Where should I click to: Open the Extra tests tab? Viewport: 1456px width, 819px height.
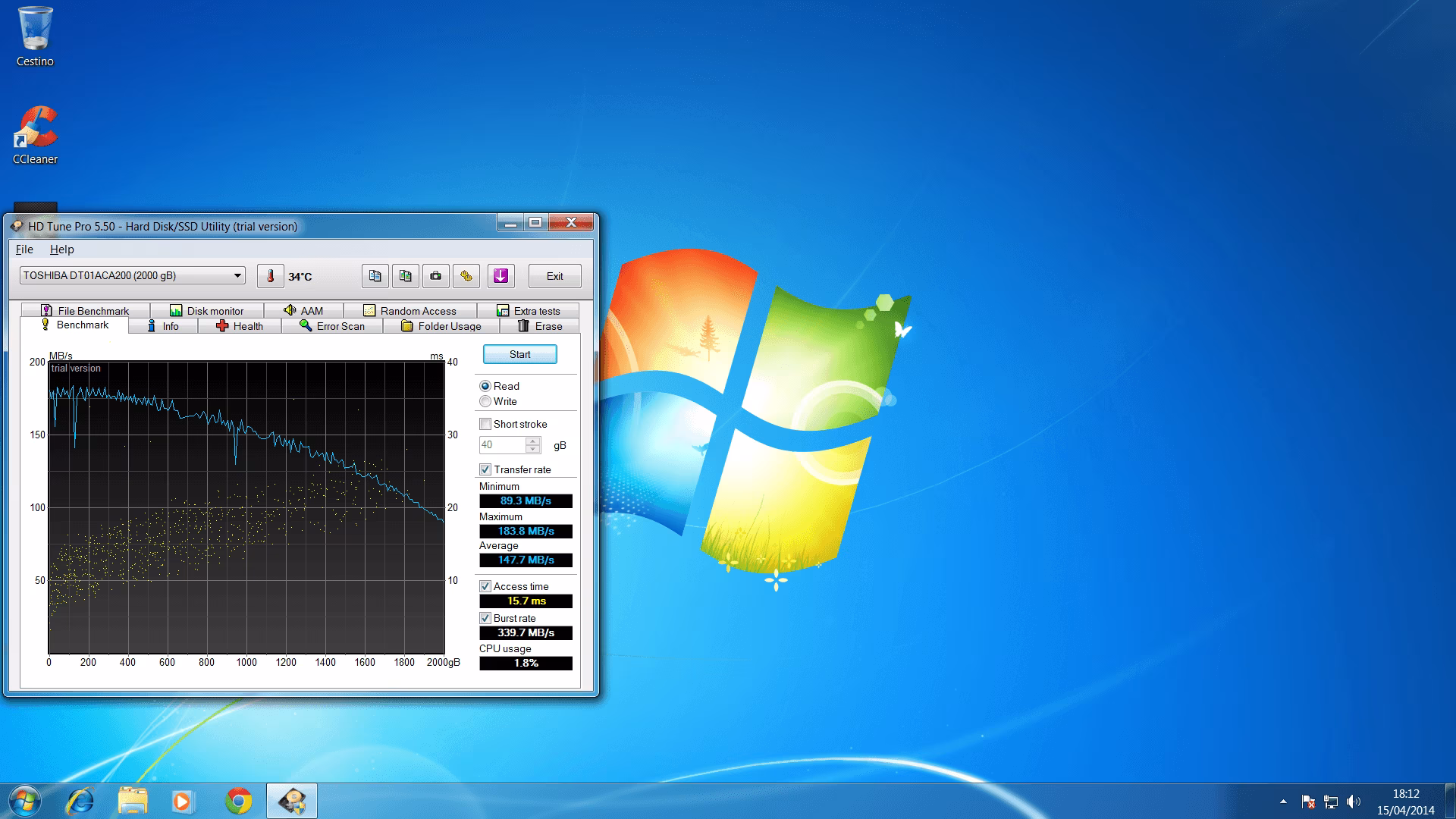(529, 311)
